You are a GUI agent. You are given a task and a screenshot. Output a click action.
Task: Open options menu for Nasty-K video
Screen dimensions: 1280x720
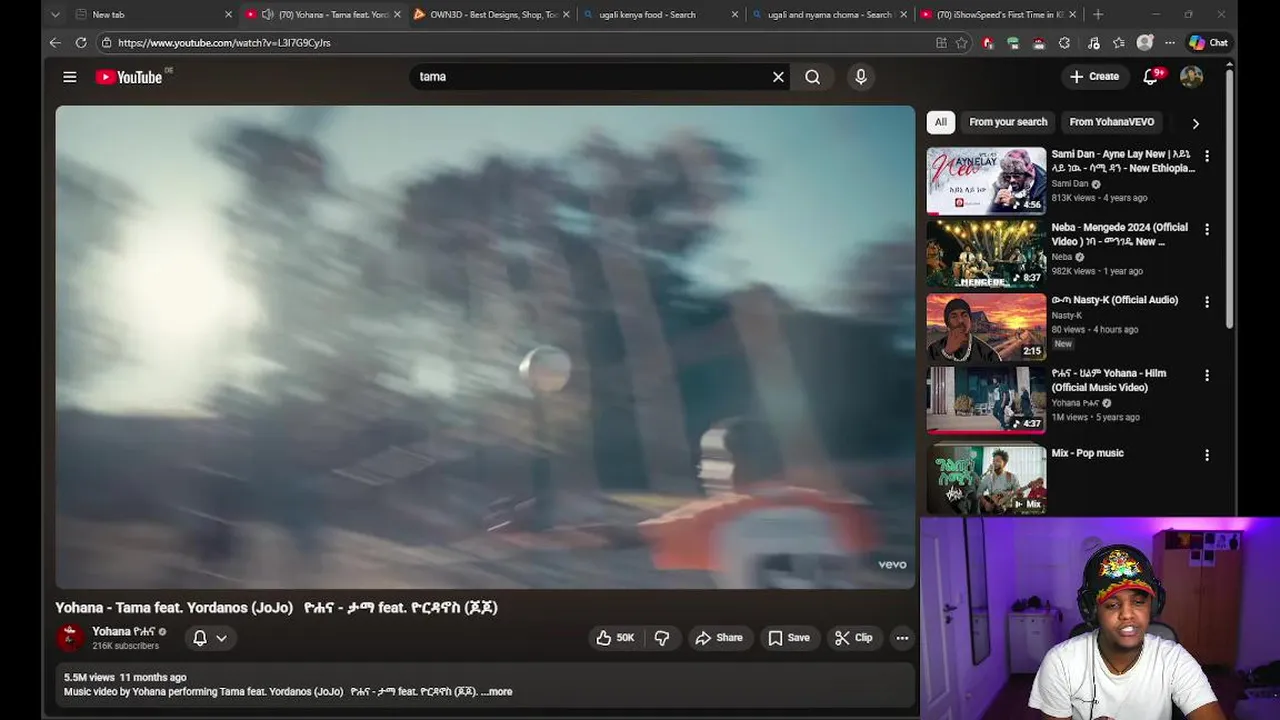click(1207, 302)
